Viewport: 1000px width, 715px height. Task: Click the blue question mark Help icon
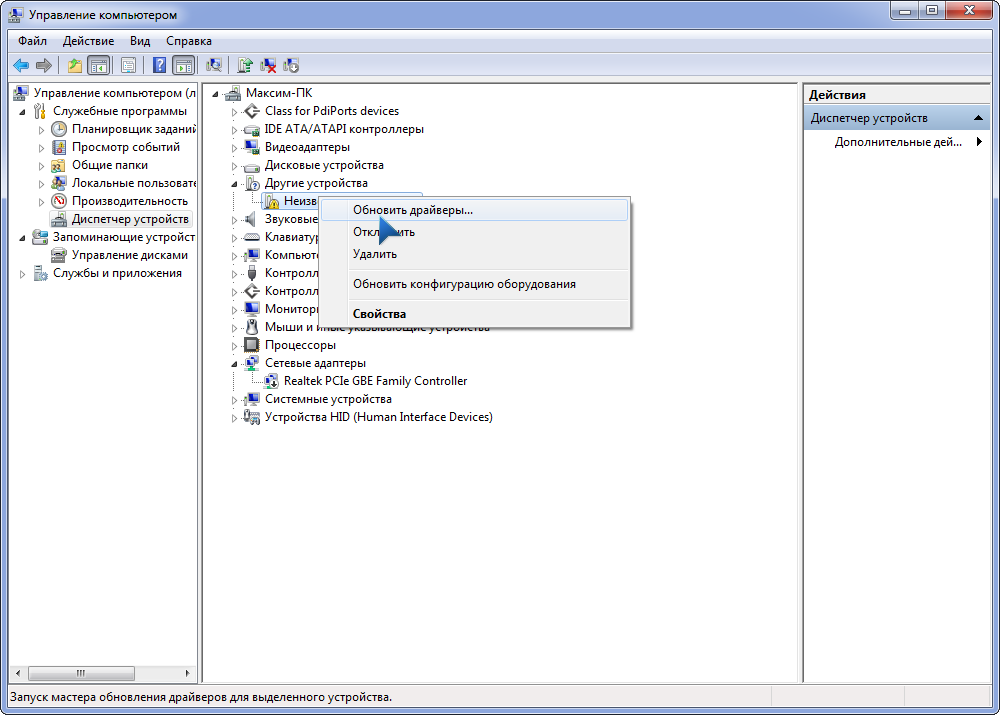point(159,66)
